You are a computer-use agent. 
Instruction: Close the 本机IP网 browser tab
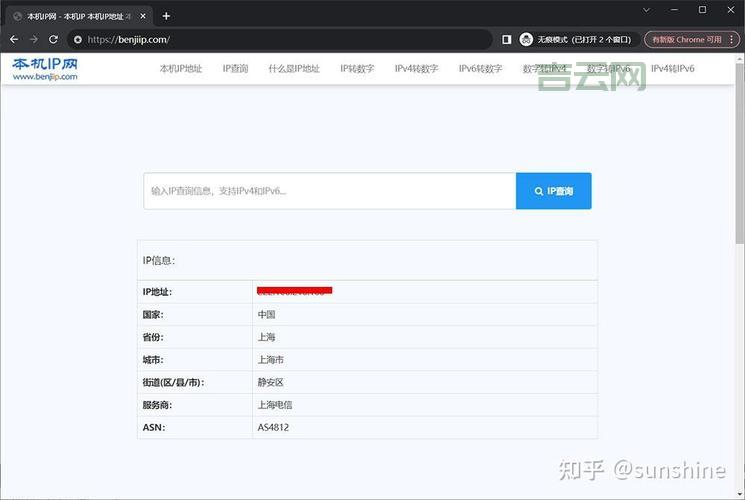tap(143, 16)
